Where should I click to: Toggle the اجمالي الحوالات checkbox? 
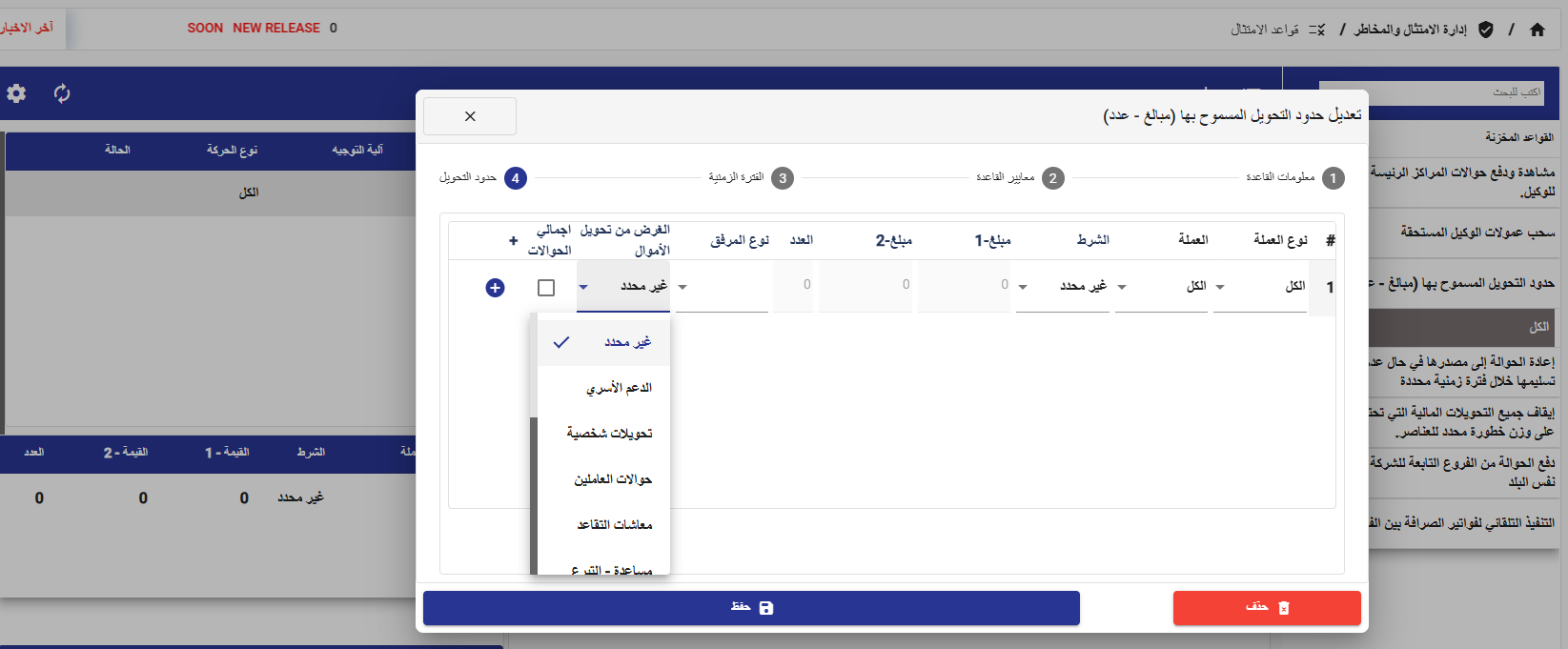point(546,288)
